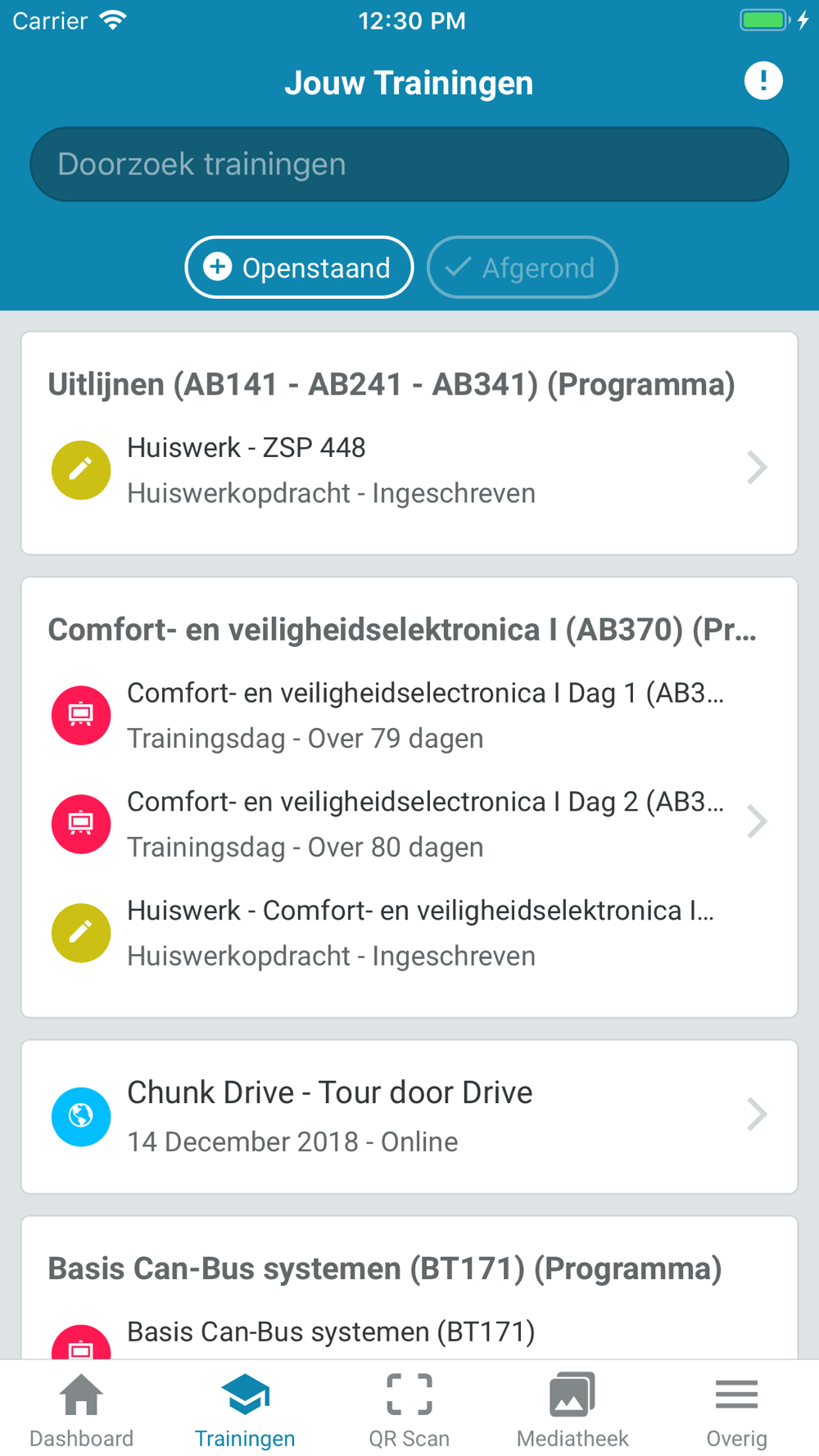Open the Mediatheek picture icon
819x1456 pixels.
572,1395
